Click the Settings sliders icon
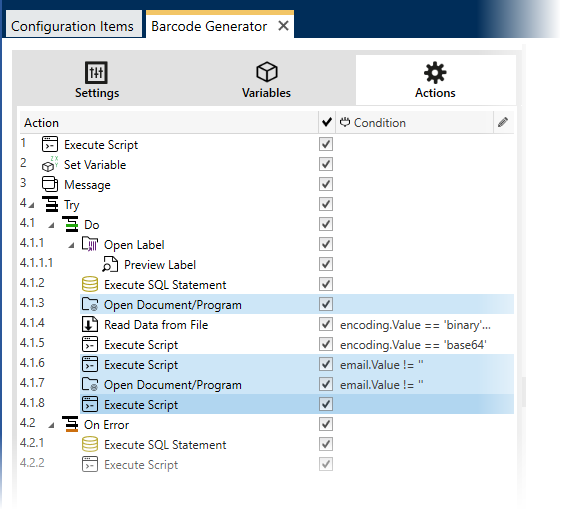 pos(96,72)
